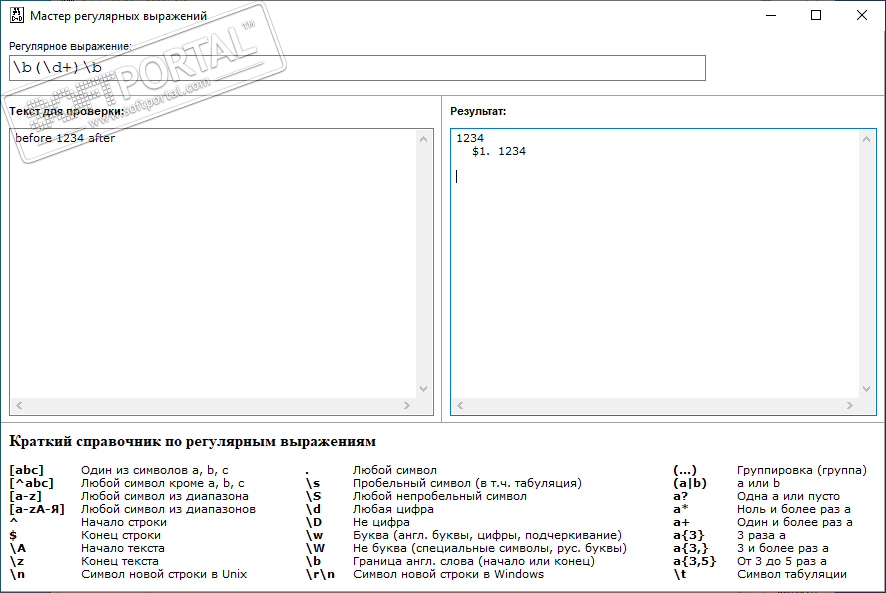Click the 'Конец строки' description
Viewport: 886px width, 593px height.
click(121, 535)
